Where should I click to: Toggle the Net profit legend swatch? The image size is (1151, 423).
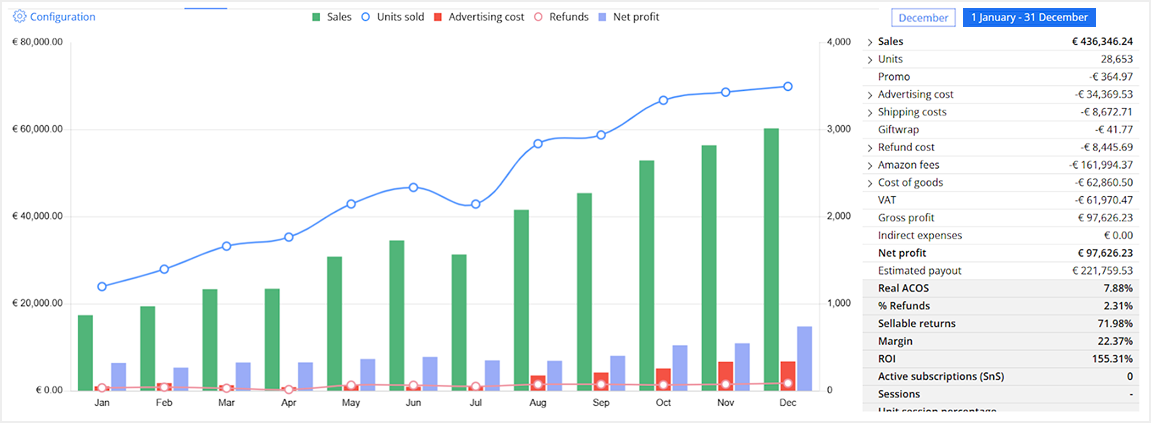[x=603, y=16]
